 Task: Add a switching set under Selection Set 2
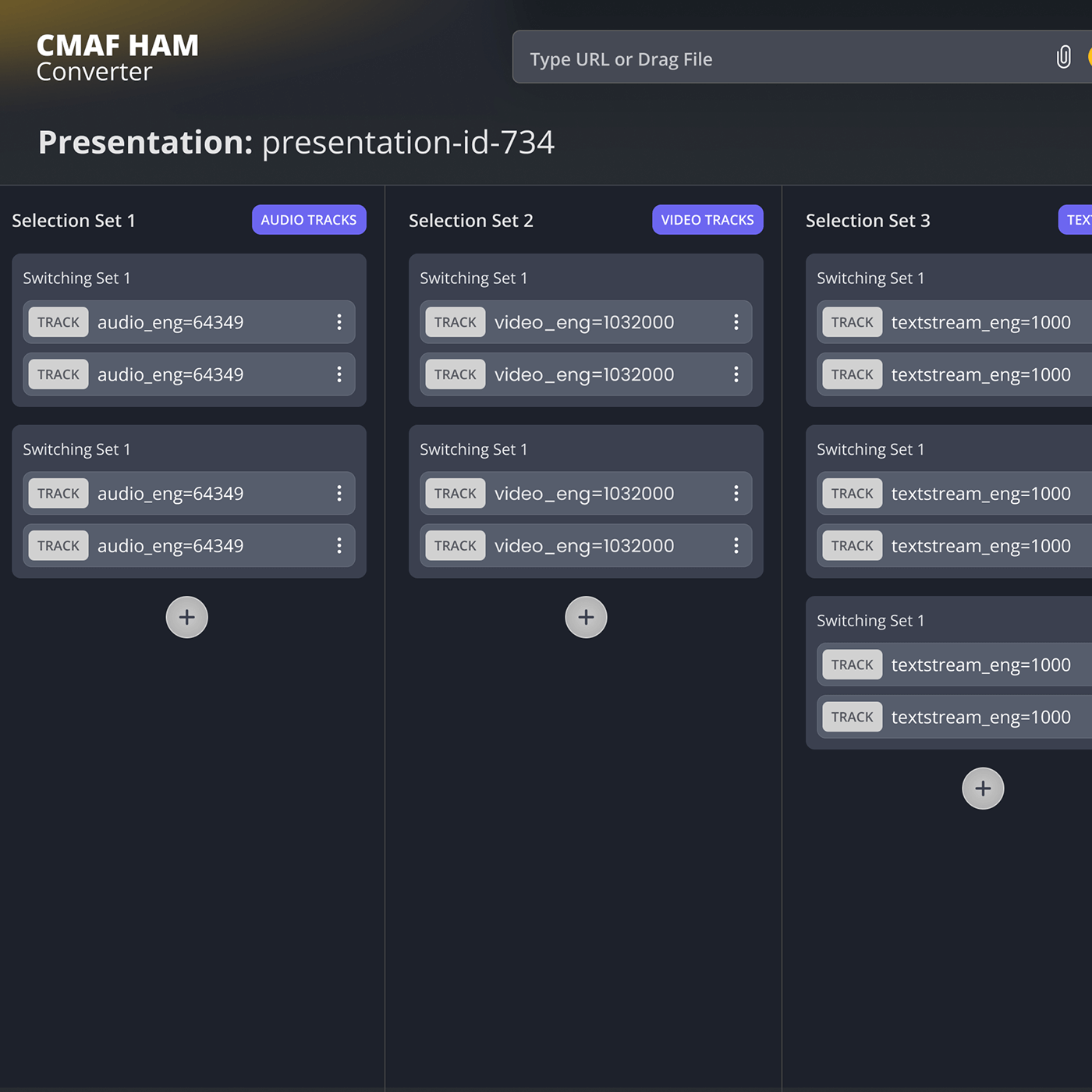(x=586, y=617)
